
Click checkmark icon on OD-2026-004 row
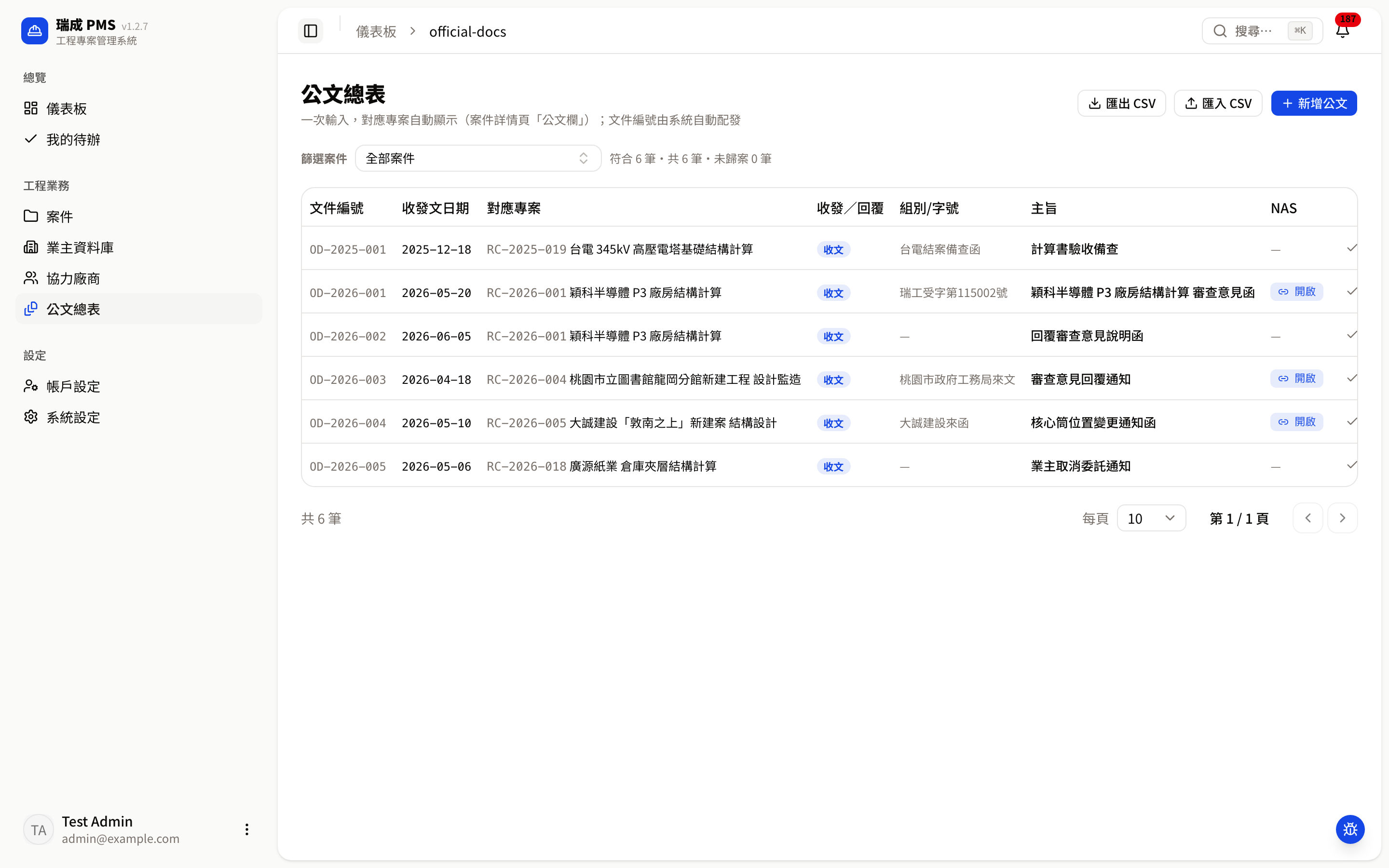[x=1352, y=421]
